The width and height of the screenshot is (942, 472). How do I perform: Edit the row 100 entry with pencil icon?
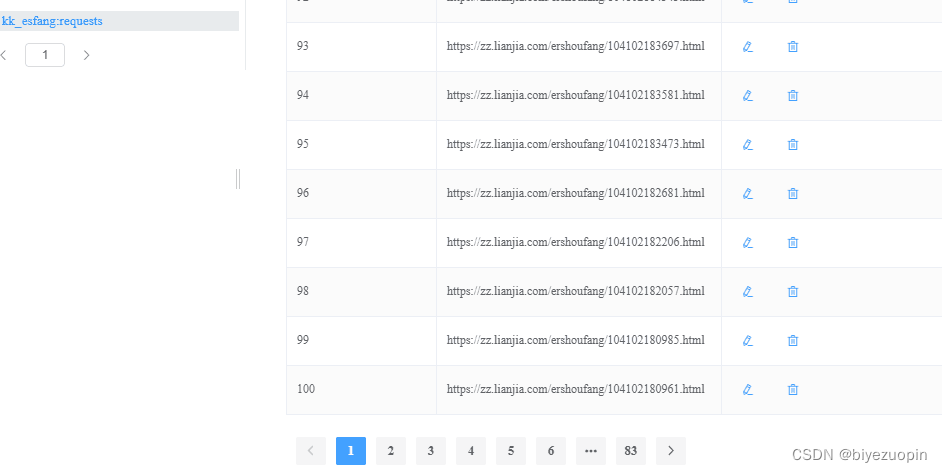pos(747,390)
